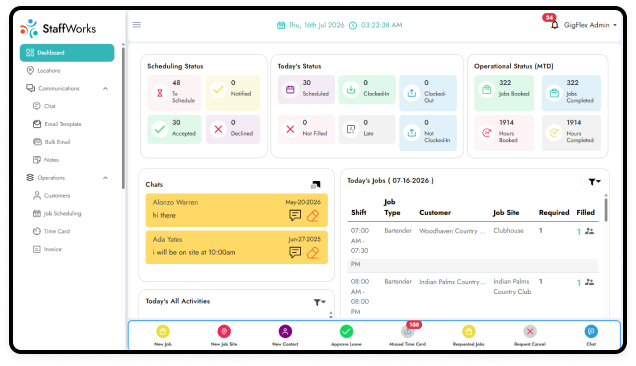Open Request Cancel shortcut

click(x=530, y=336)
